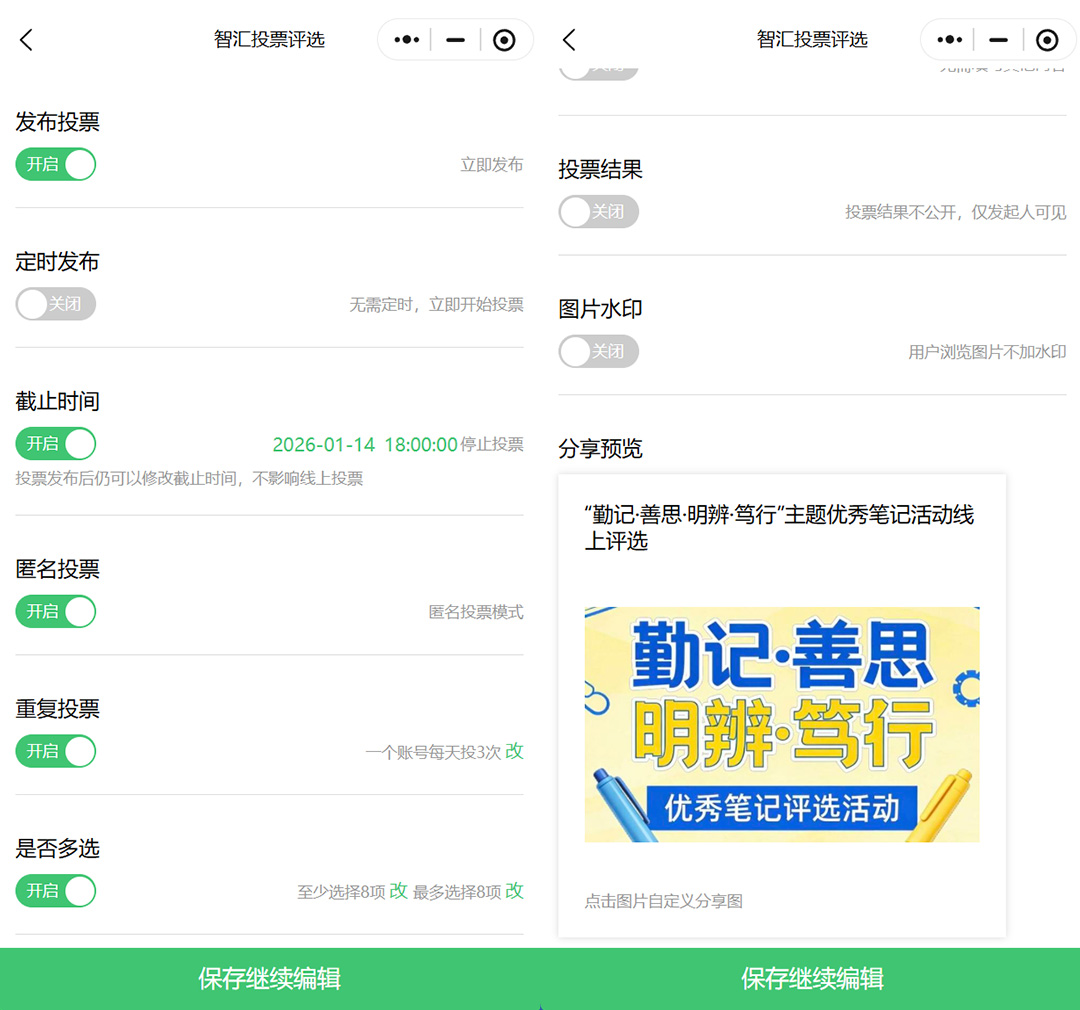Edit the deadline 2026-01-14 18:00:00
The image size is (1080, 1010).
[365, 444]
